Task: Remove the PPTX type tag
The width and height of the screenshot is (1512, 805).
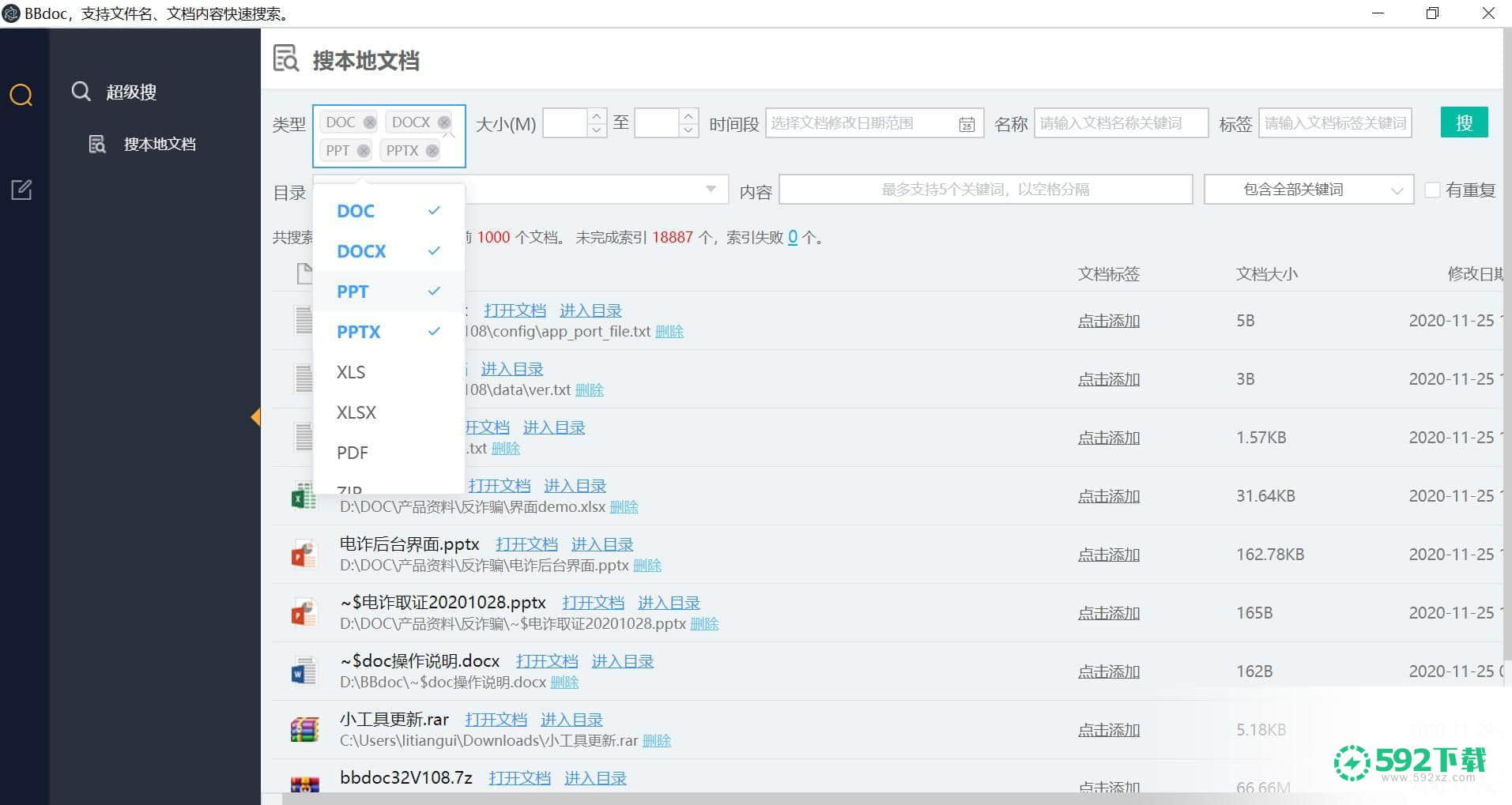Action: (432, 151)
